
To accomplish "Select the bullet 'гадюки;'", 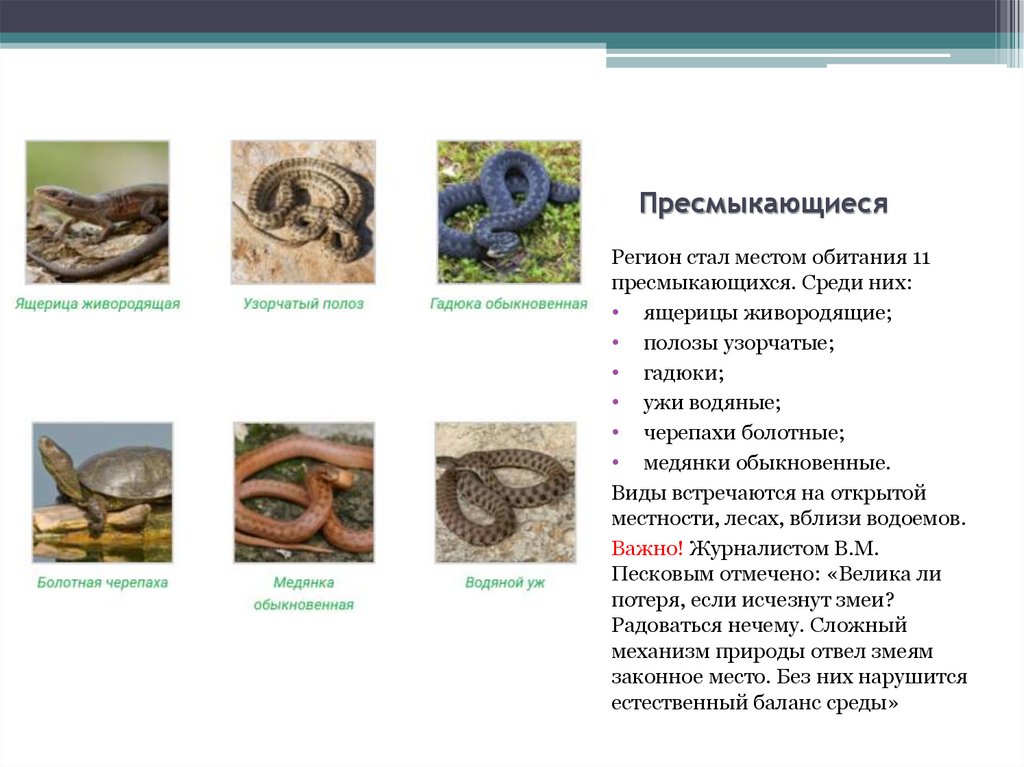I will point(684,373).
